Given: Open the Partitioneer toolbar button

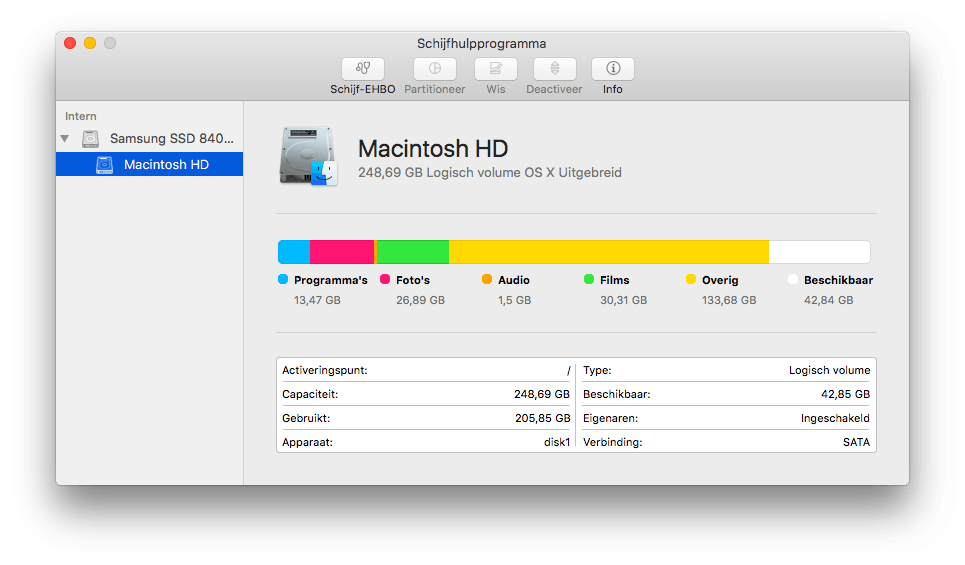Looking at the screenshot, I should coord(434,69).
